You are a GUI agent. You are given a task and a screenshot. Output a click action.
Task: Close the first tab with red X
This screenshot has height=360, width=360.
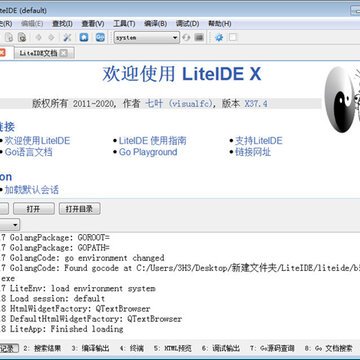pyautogui.click(x=2, y=53)
